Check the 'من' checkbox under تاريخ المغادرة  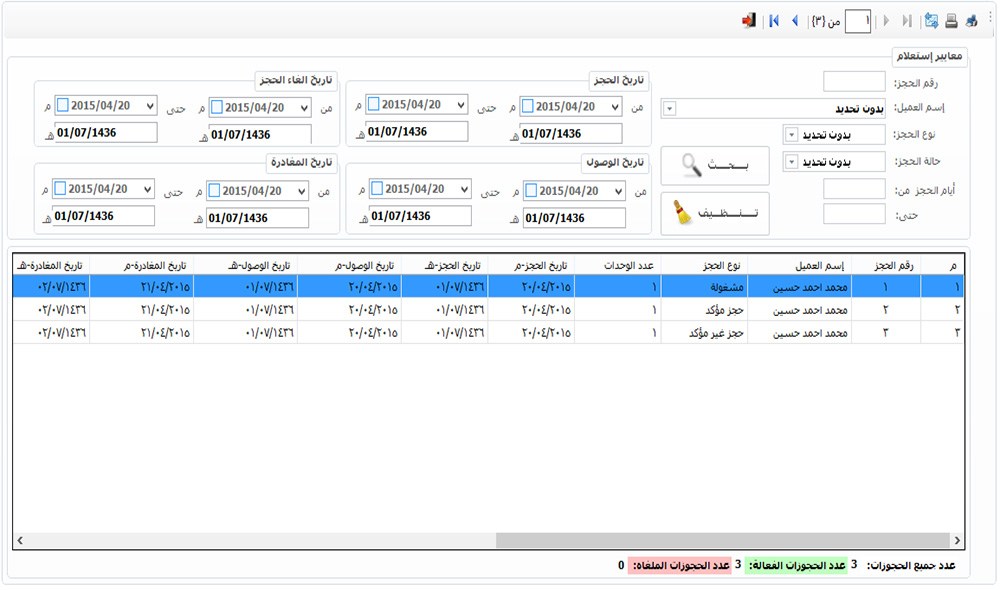click(x=214, y=191)
